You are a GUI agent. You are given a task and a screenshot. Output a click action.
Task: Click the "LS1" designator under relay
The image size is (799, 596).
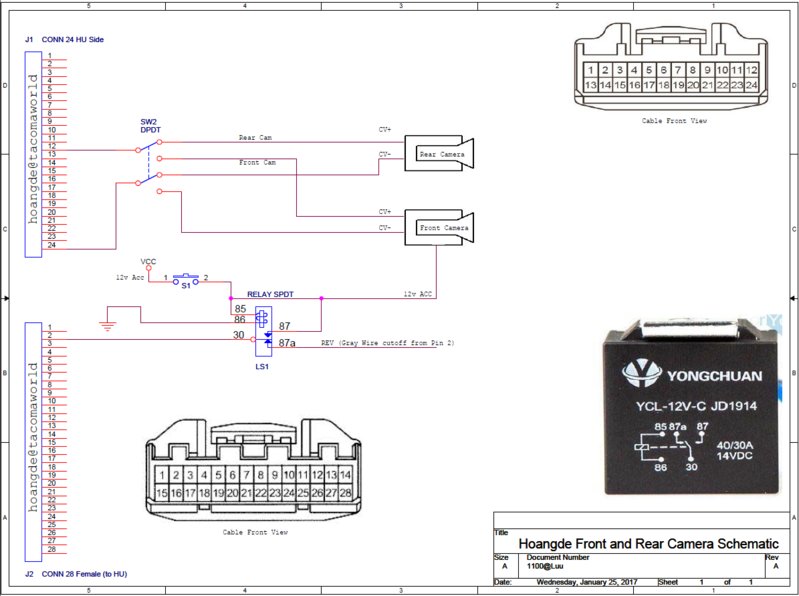[262, 366]
